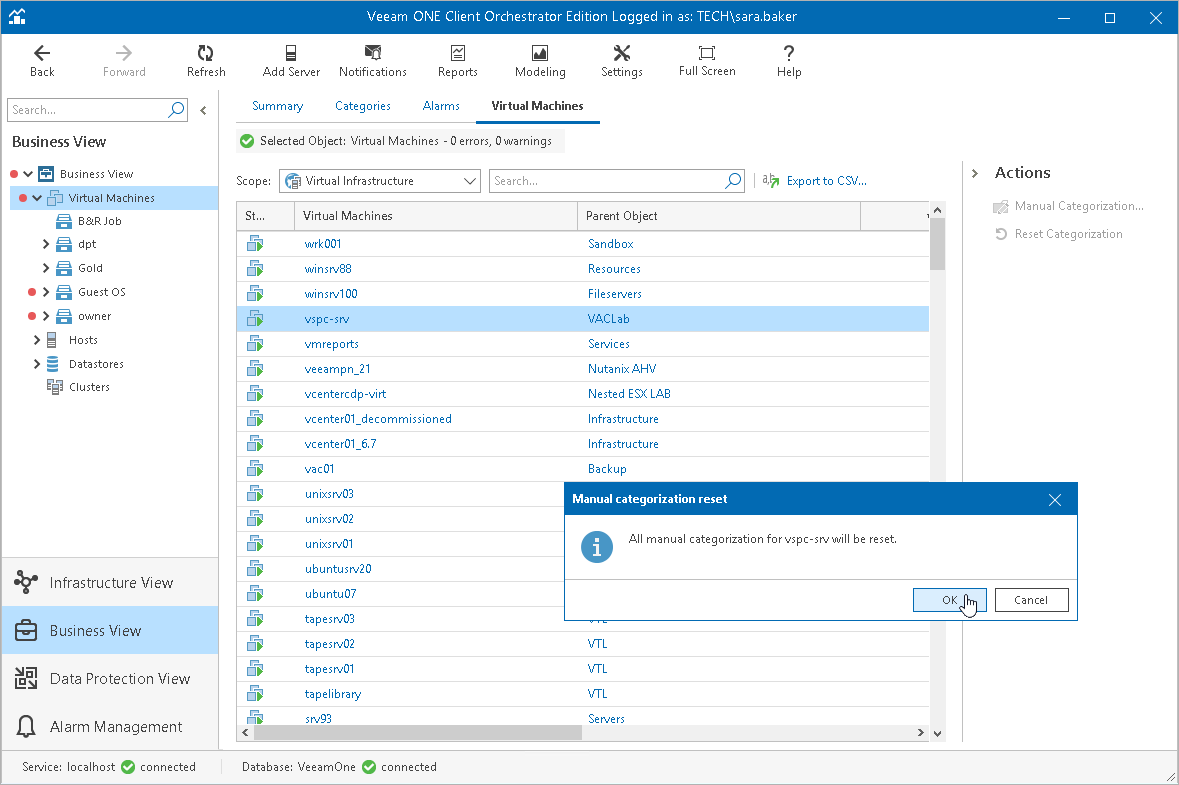Confirm reset by clicking OK
1179x785 pixels.
click(949, 600)
